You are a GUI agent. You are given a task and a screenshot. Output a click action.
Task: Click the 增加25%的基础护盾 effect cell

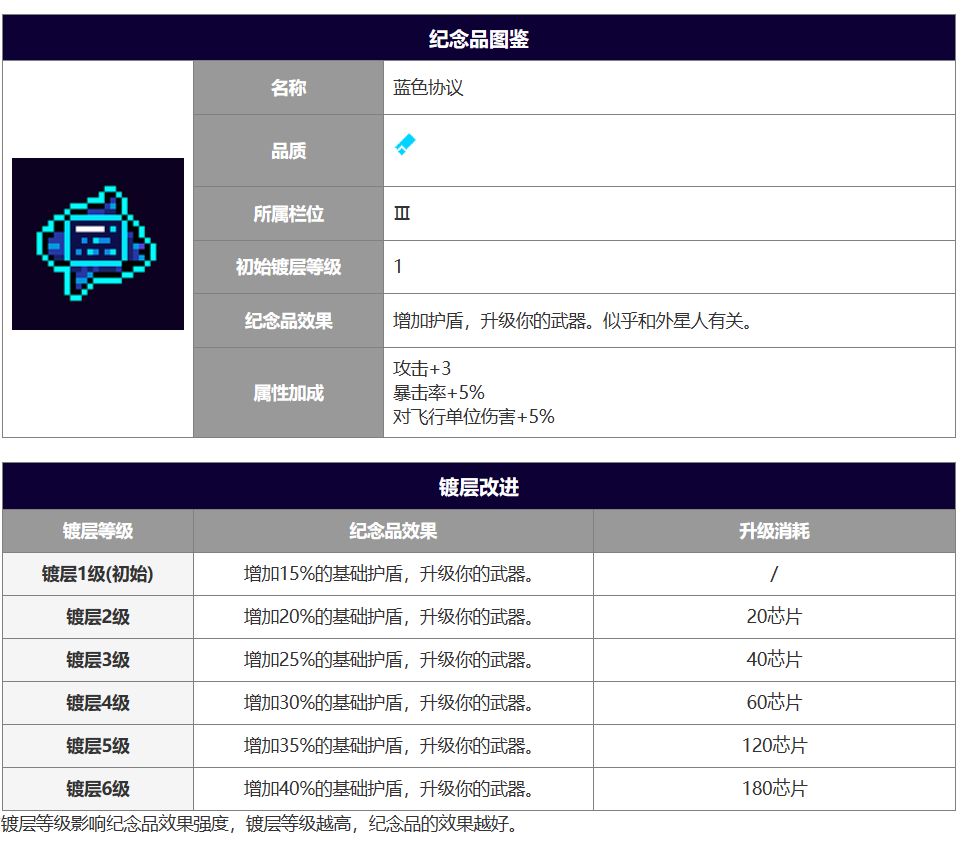[x=393, y=660]
